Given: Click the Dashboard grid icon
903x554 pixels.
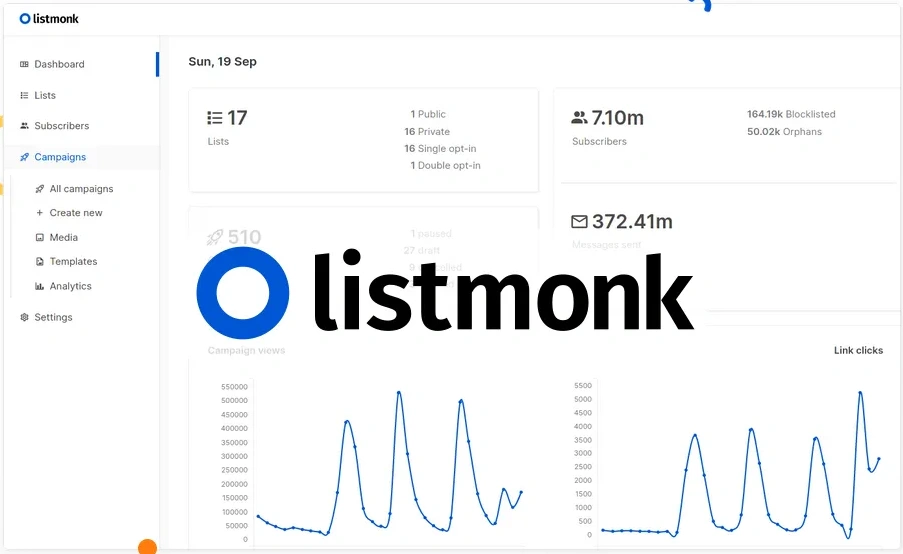Looking at the screenshot, I should 24,64.
